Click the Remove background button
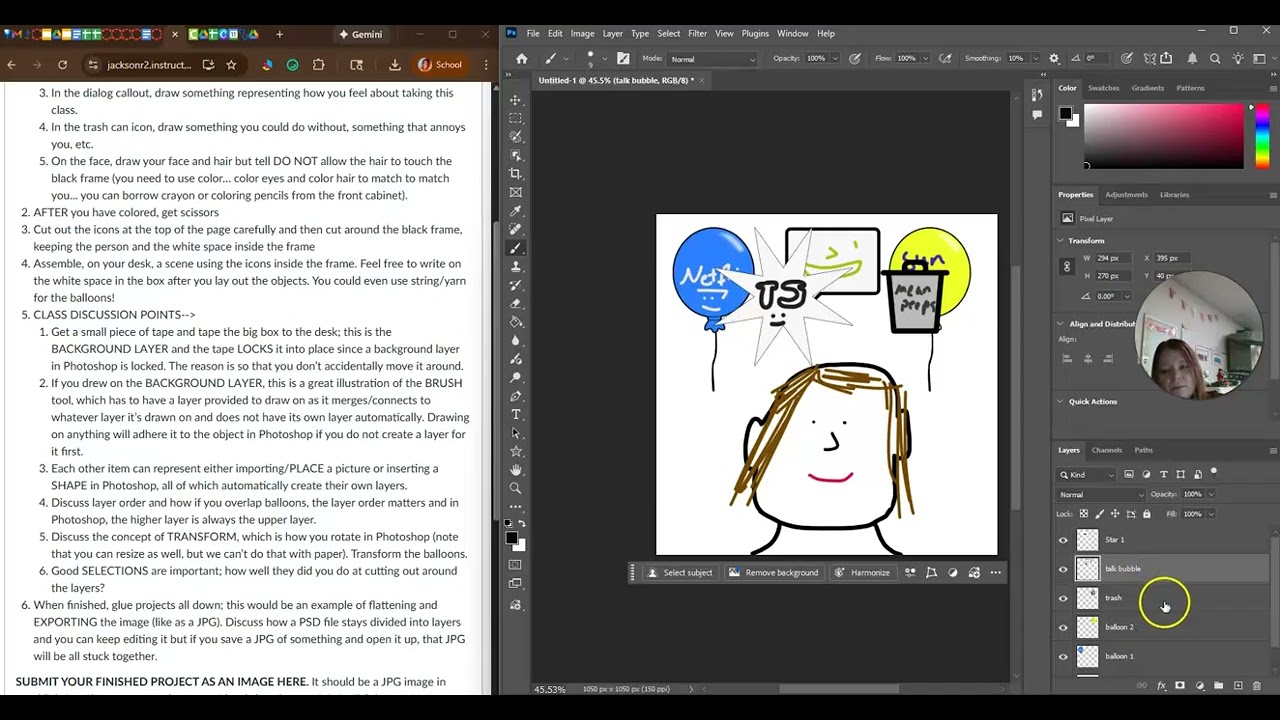Screen dimensions: 1280x720 click(773, 573)
